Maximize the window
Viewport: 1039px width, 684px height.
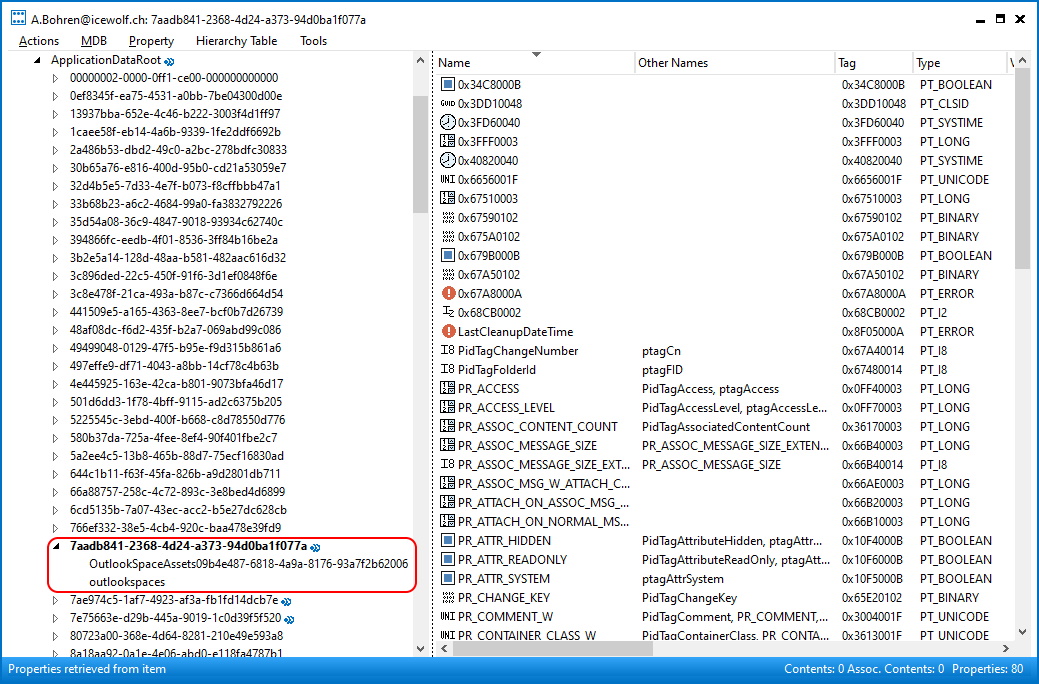point(1001,19)
